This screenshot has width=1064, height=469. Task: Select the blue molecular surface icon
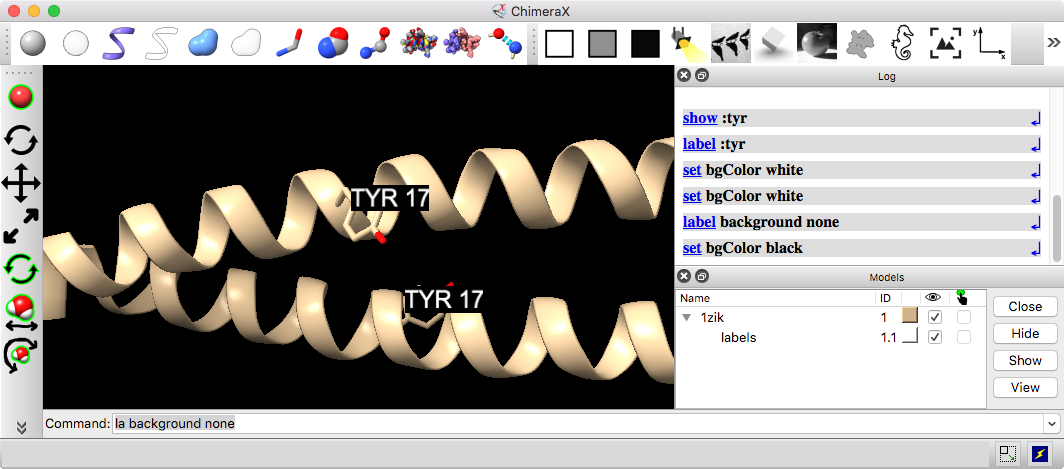(201, 43)
